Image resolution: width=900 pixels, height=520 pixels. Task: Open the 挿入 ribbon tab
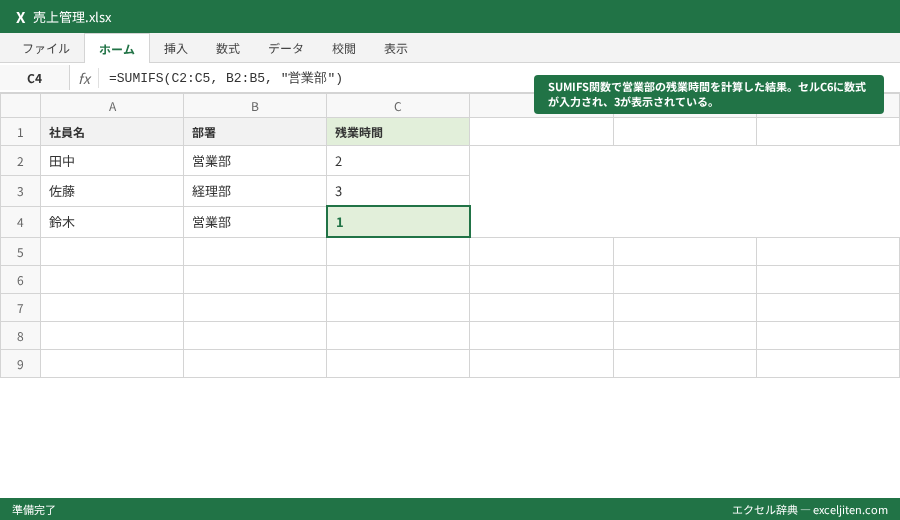pyautogui.click(x=176, y=49)
